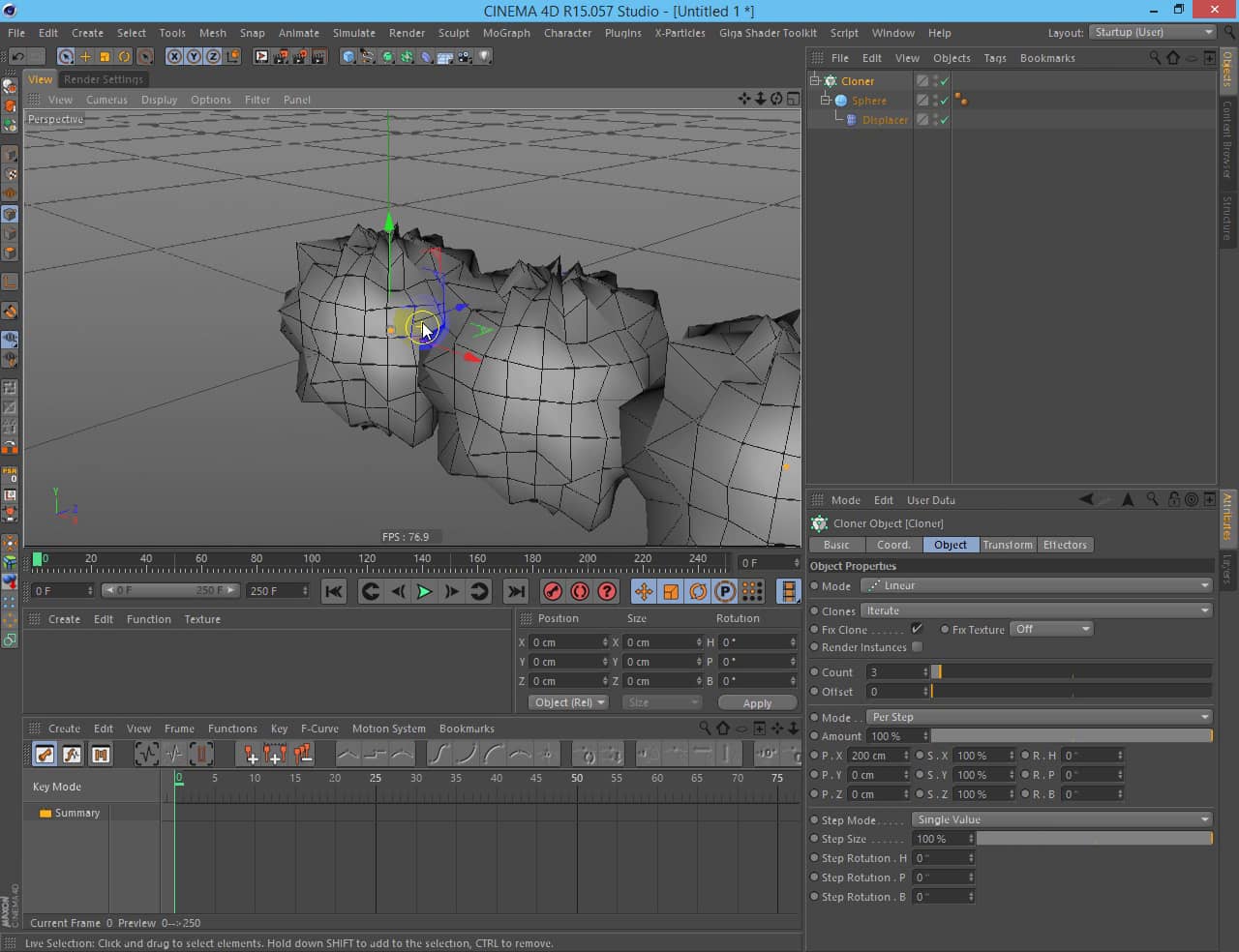Activate the Rotate tool in top toolbar
The width and height of the screenshot is (1239, 952).
tap(125, 57)
